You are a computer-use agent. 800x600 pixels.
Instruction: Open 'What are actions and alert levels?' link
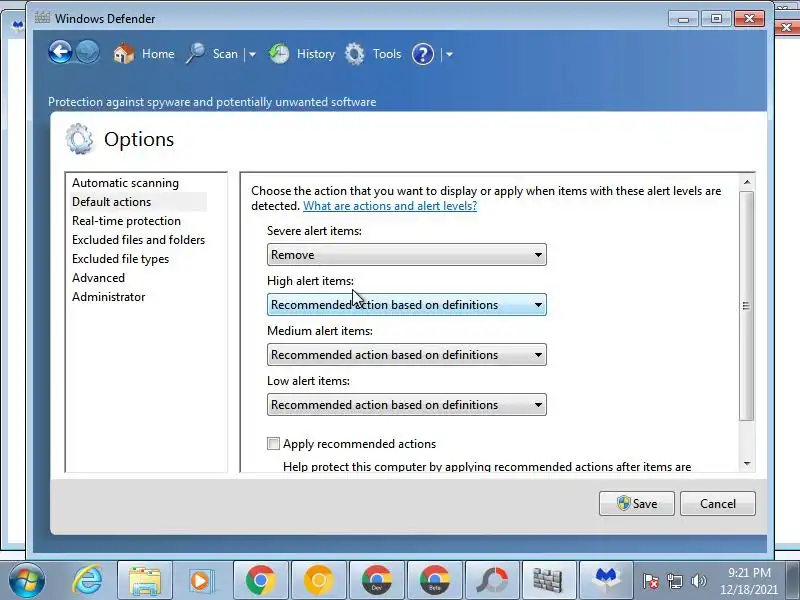390,206
